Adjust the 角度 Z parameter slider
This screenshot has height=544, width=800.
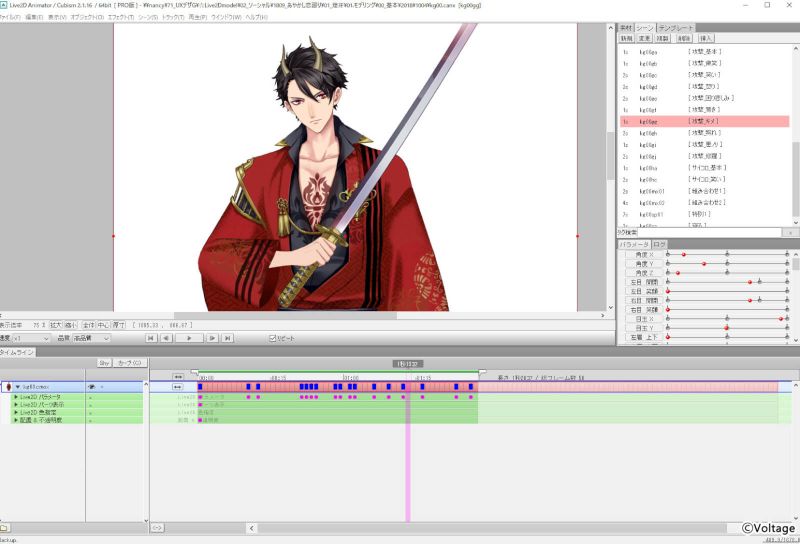coord(727,273)
